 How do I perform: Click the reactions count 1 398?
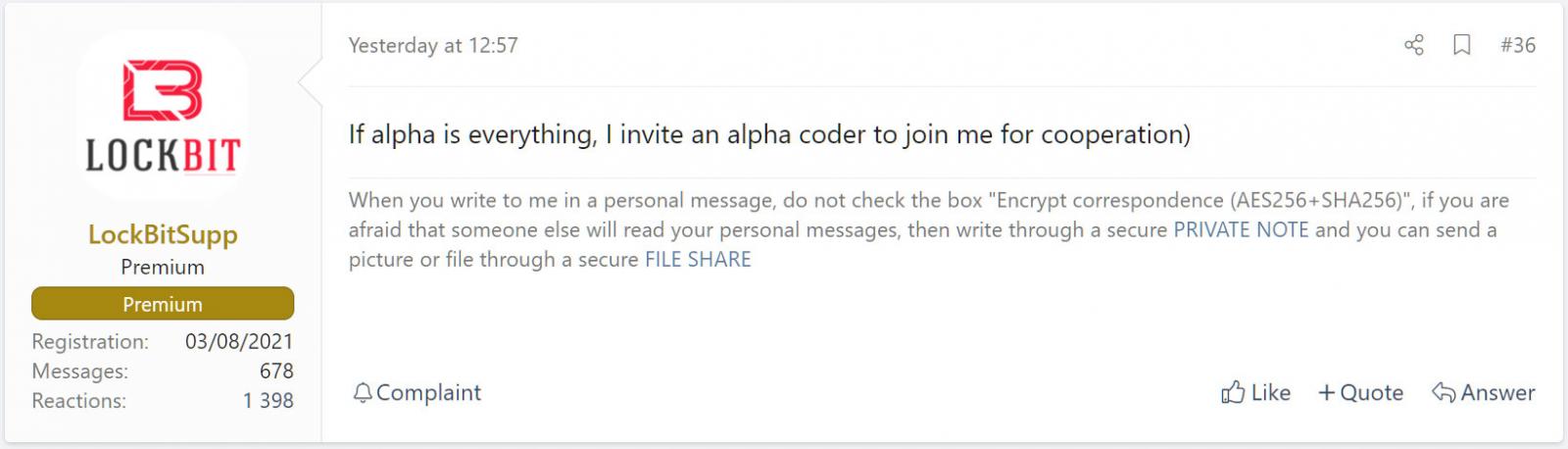(269, 401)
